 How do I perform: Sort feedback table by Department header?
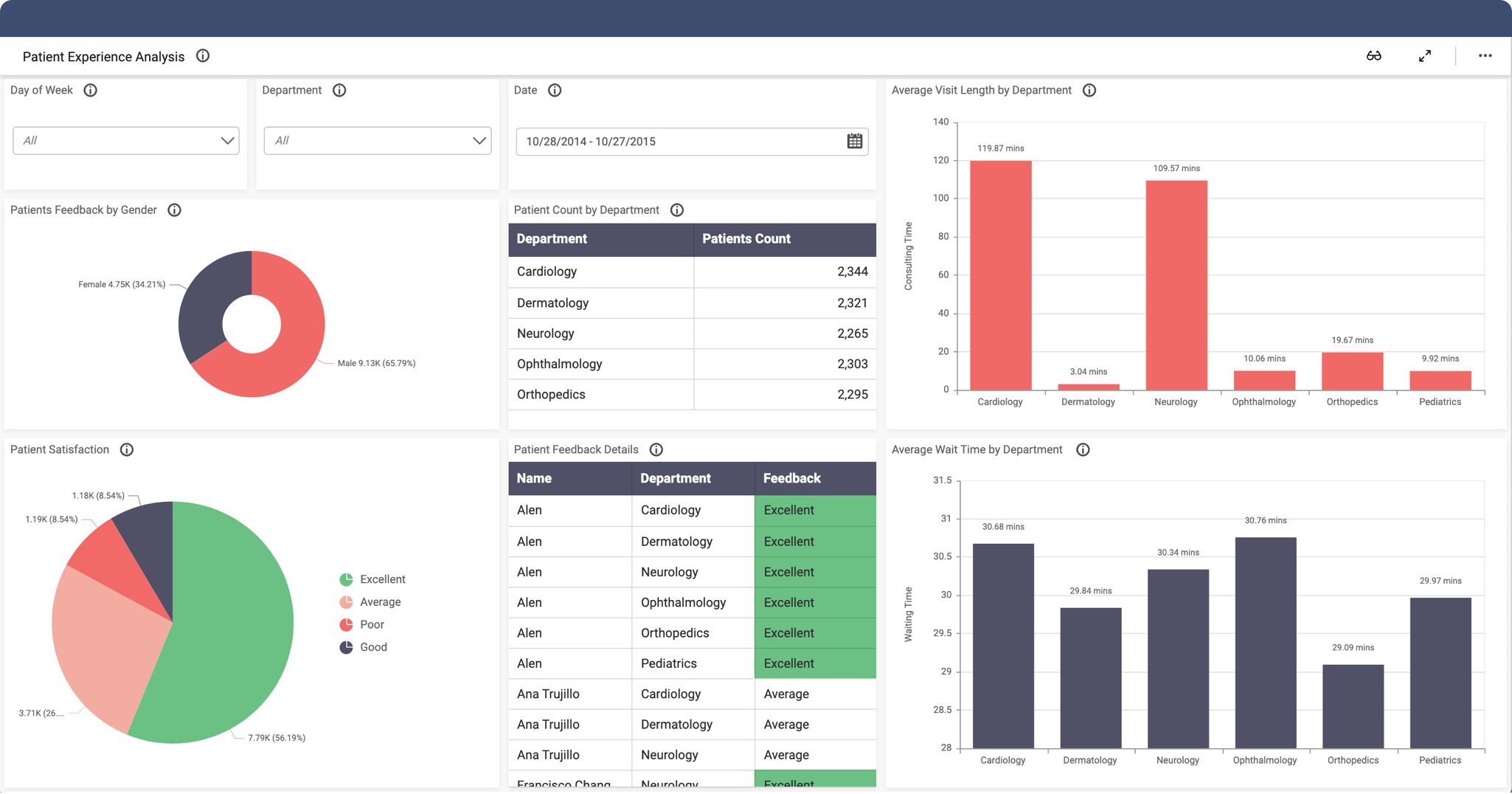click(693, 478)
